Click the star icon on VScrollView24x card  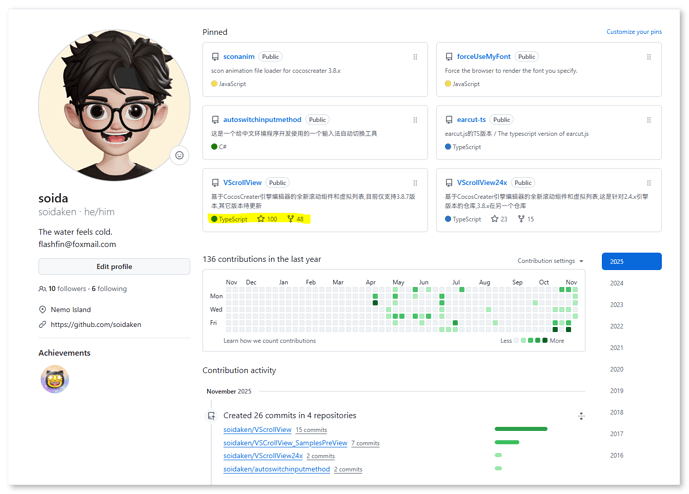pyautogui.click(x=495, y=218)
